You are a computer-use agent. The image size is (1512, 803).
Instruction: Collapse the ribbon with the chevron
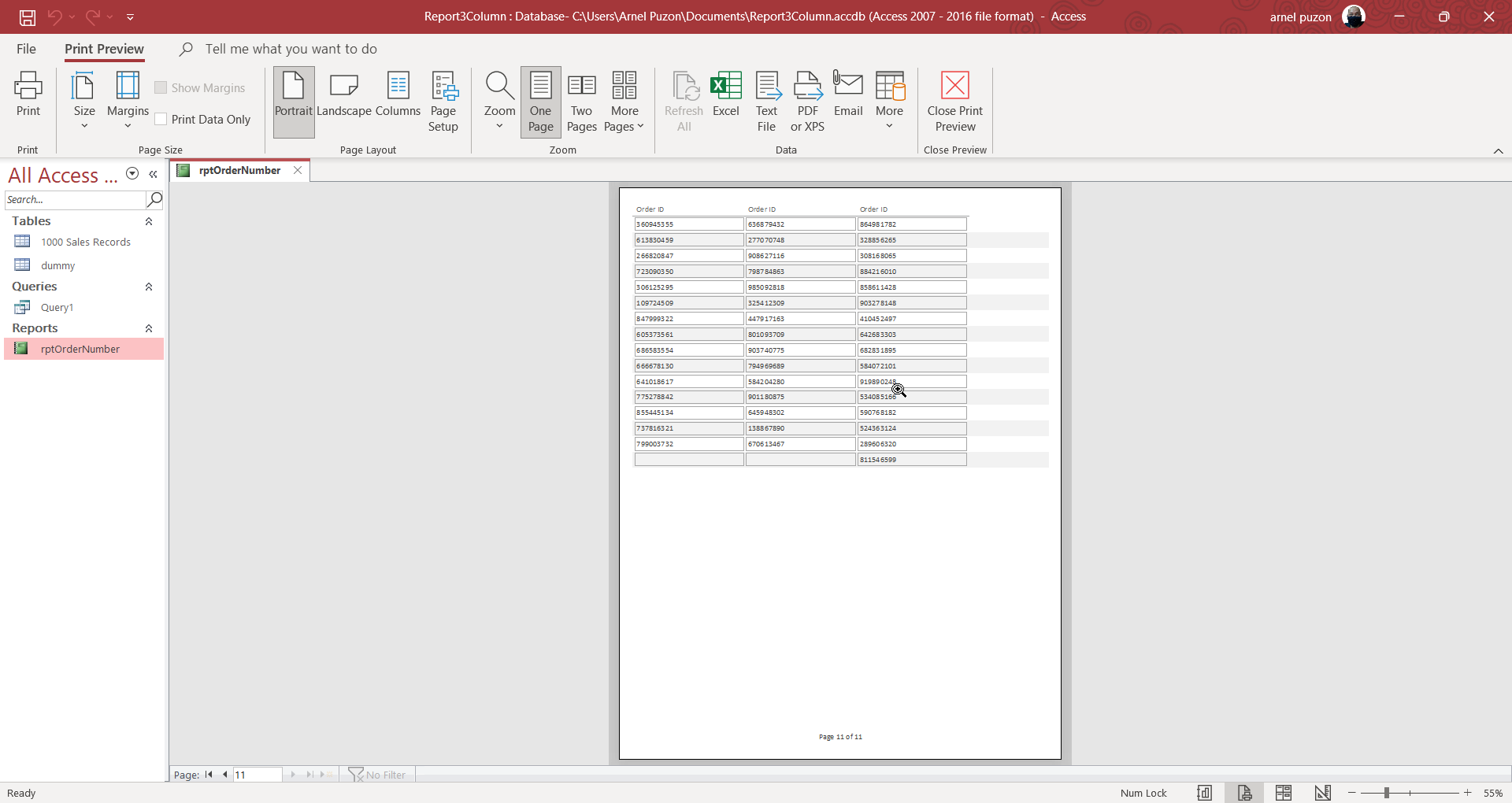point(1498,150)
